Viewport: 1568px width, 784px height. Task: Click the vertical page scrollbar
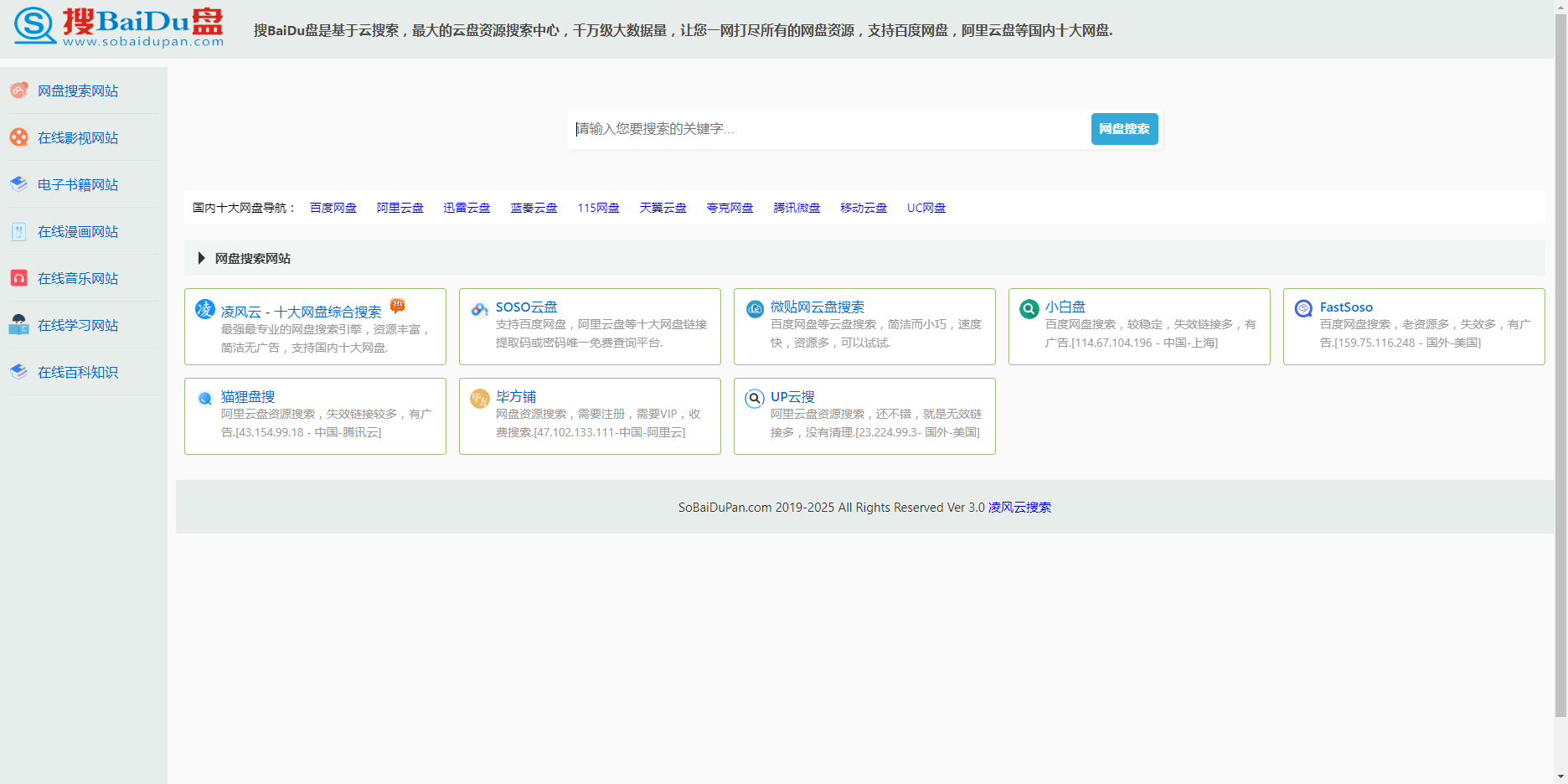[1561, 365]
